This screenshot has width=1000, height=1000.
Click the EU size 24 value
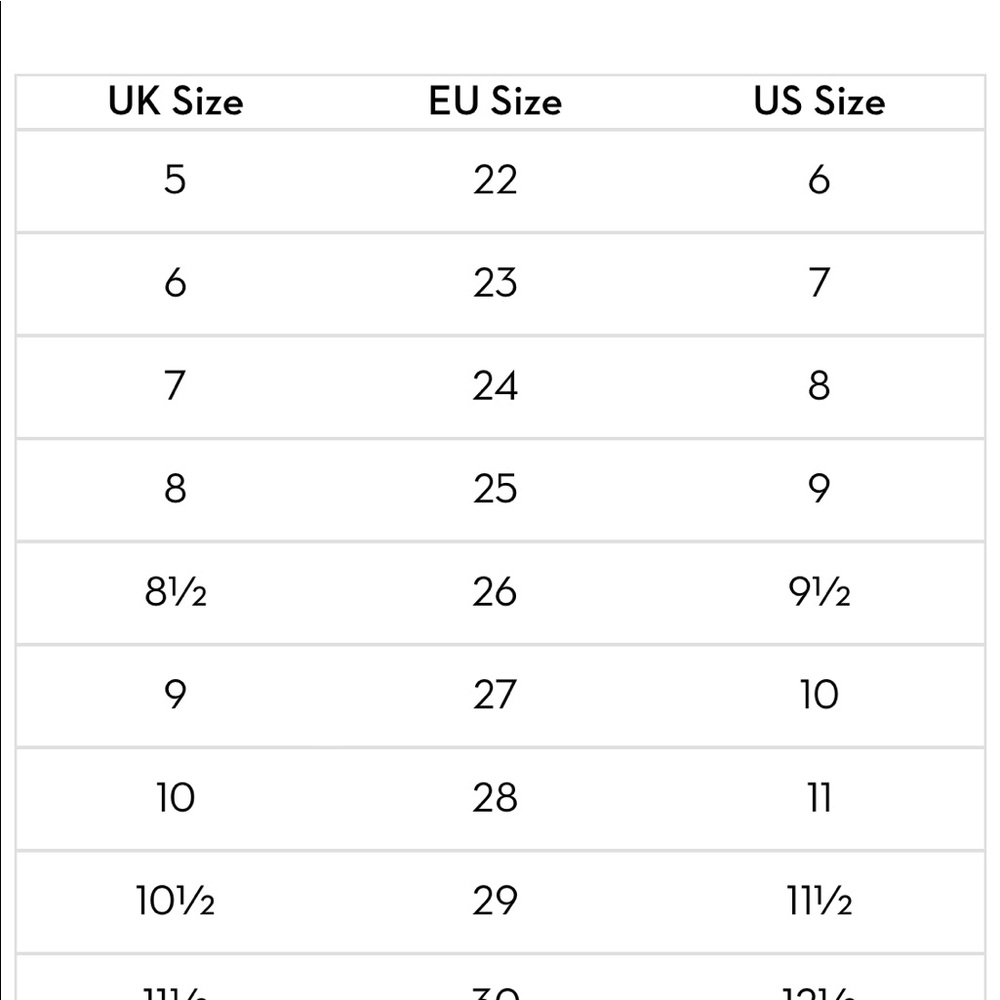pyautogui.click(x=495, y=386)
